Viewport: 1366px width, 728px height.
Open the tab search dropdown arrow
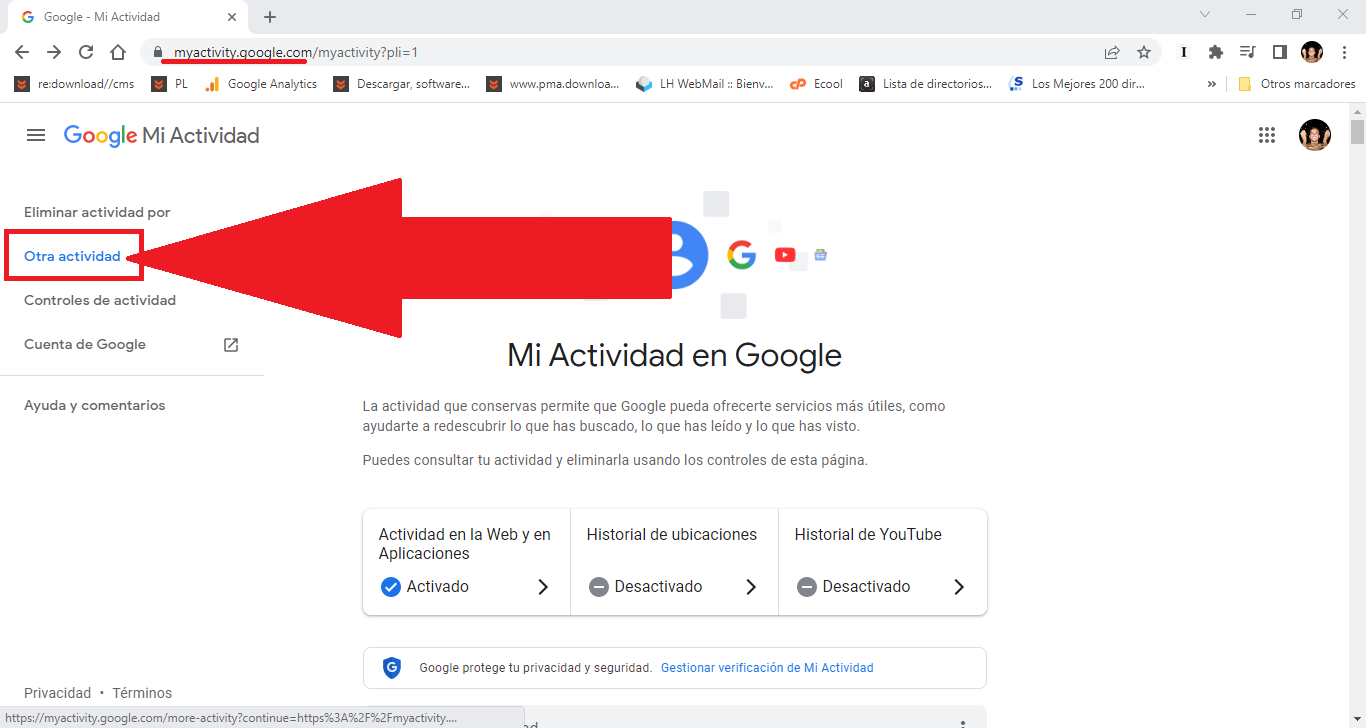pyautogui.click(x=1205, y=15)
